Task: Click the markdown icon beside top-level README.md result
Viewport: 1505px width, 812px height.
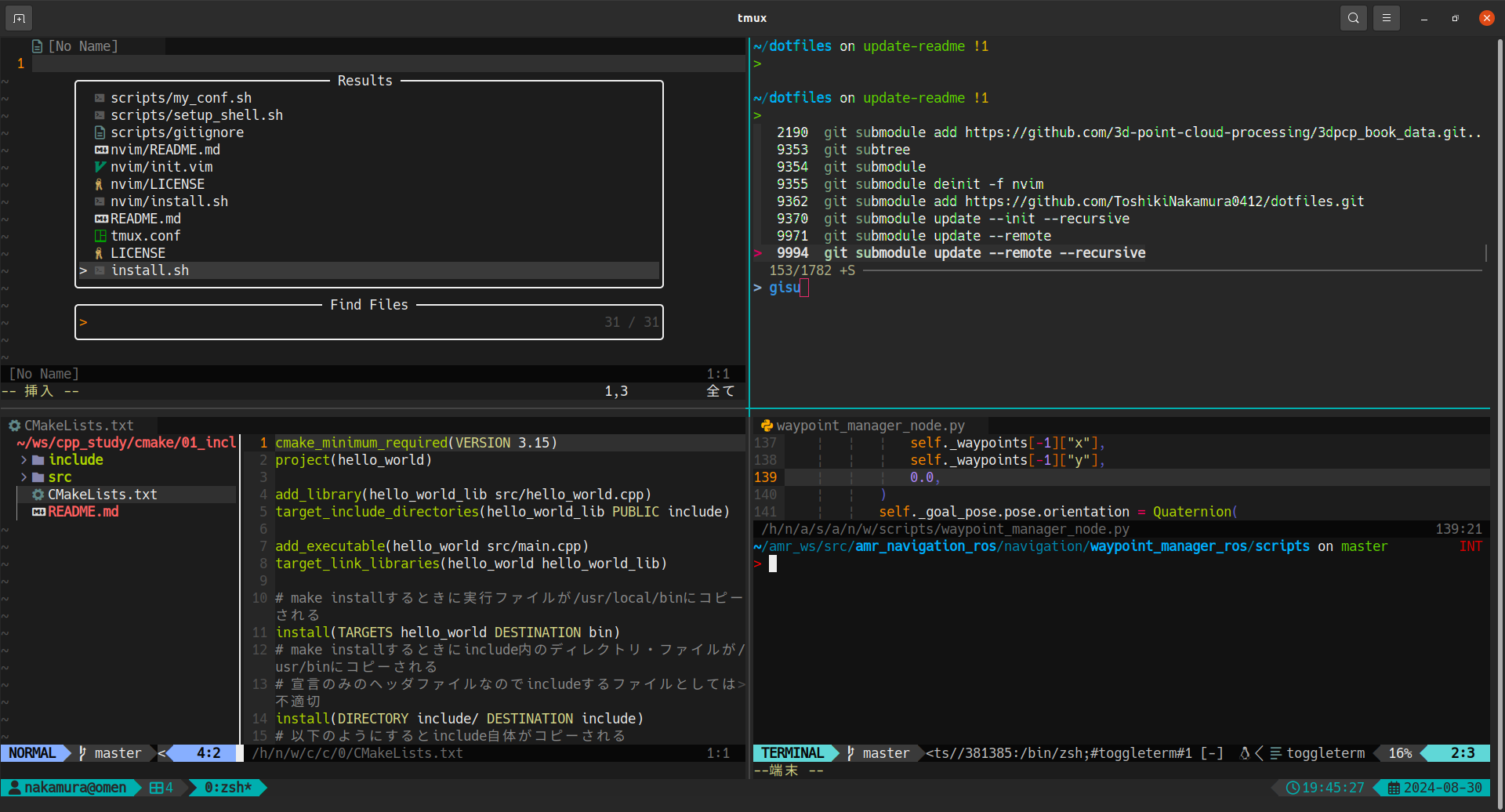Action: pos(101,219)
